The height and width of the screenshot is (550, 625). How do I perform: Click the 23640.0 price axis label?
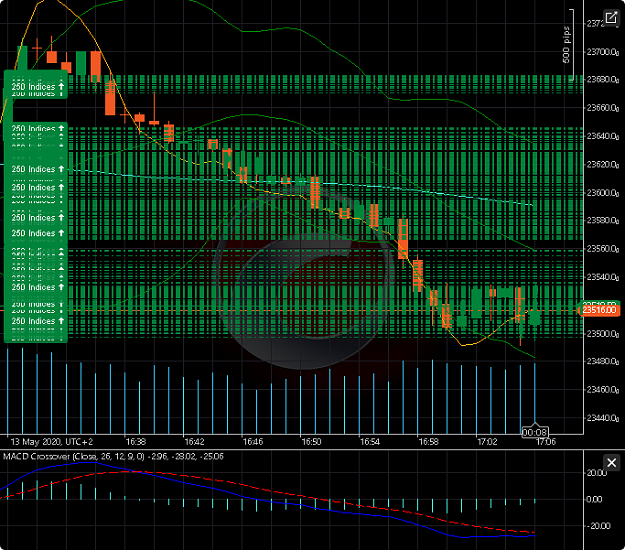[603, 136]
